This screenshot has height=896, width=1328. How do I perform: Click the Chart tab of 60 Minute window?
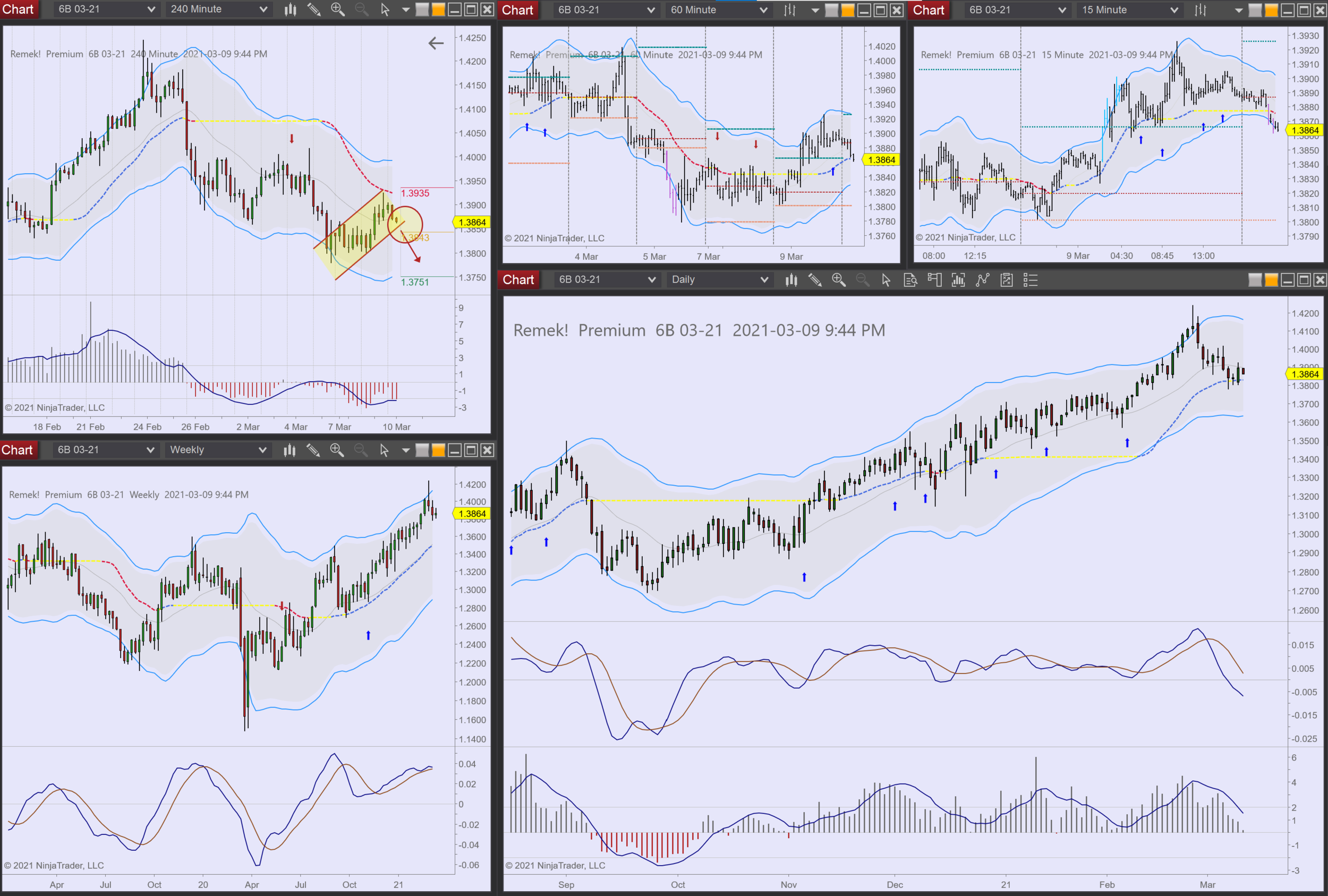coord(518,10)
